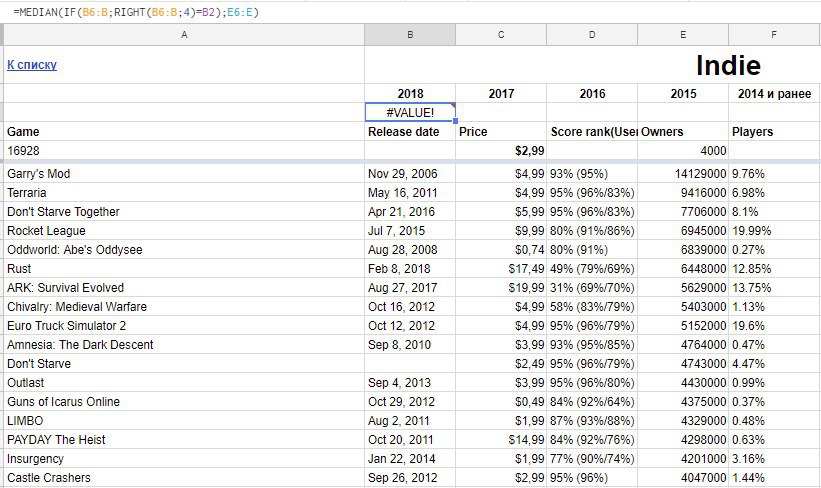Click the '2014 и ранее' heading cell

click(x=774, y=94)
